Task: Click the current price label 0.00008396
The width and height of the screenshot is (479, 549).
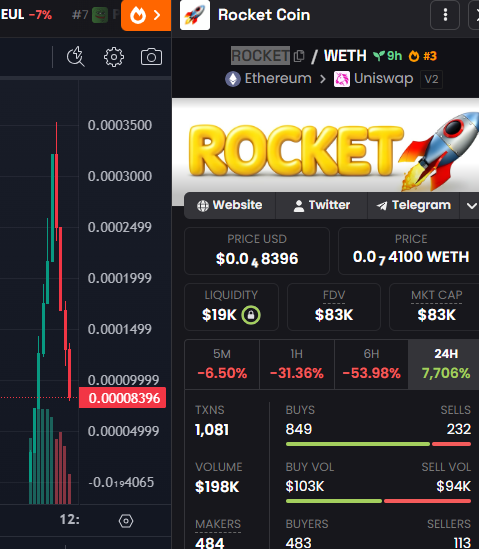Action: (x=123, y=398)
